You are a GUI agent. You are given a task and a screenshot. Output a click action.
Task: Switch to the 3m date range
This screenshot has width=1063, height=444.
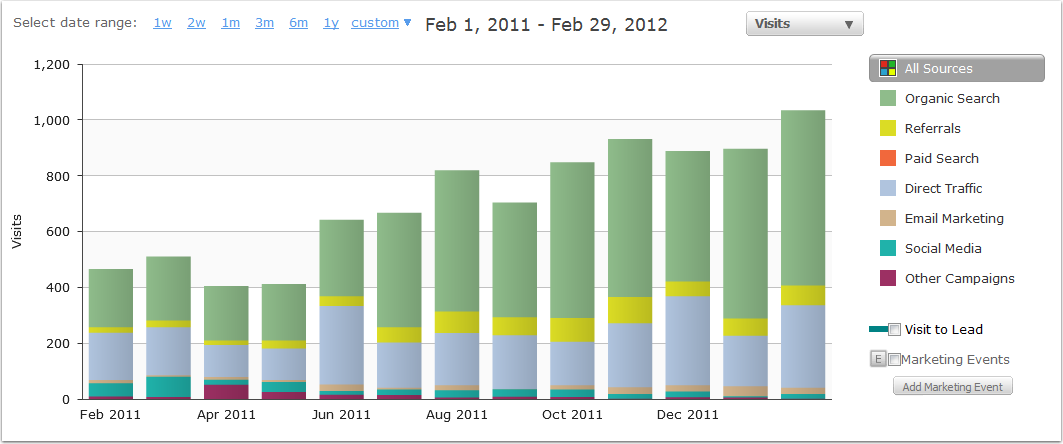click(x=264, y=23)
